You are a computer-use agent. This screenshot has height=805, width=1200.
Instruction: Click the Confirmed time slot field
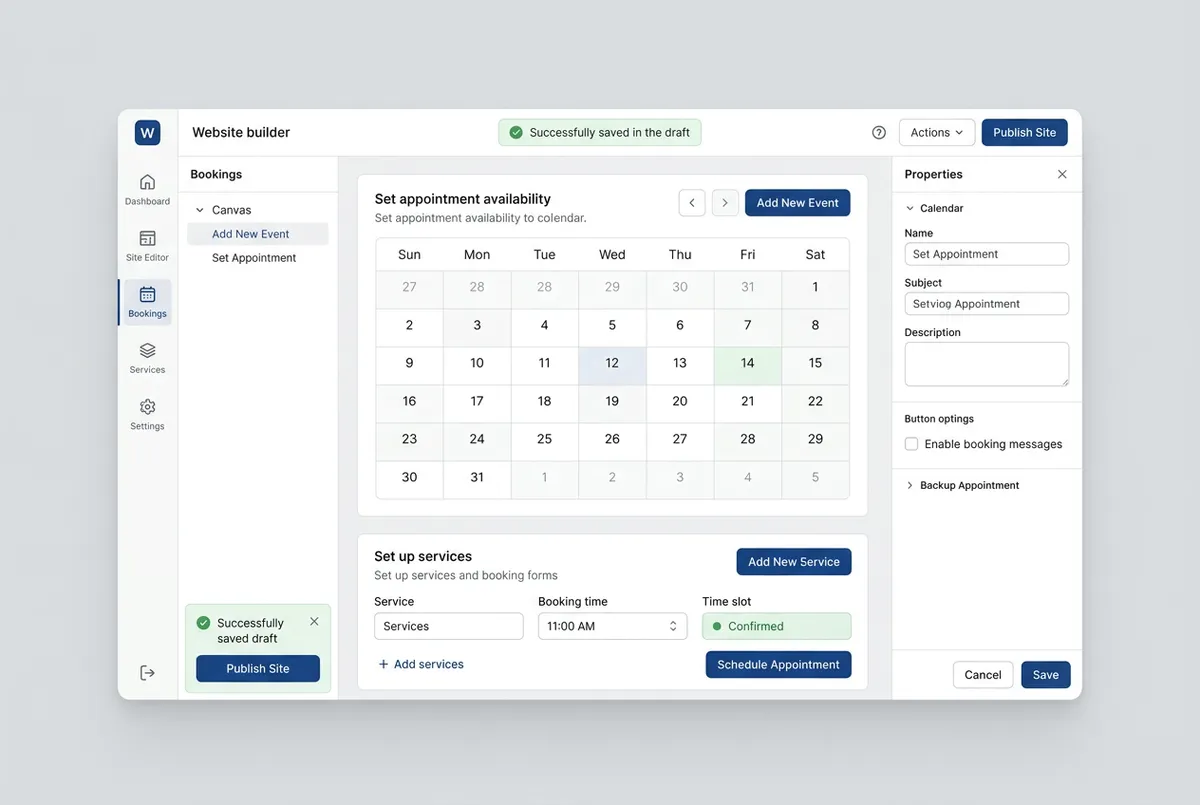777,626
